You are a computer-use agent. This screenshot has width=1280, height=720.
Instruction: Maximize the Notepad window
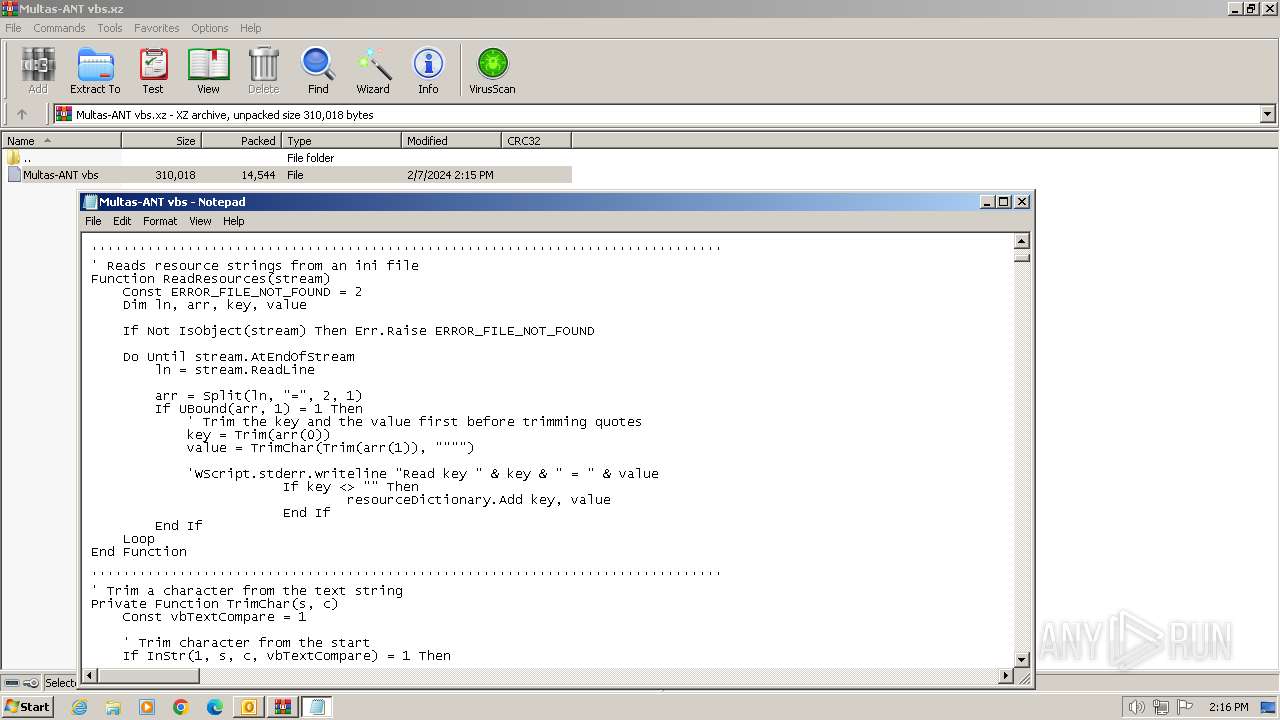click(x=1004, y=202)
